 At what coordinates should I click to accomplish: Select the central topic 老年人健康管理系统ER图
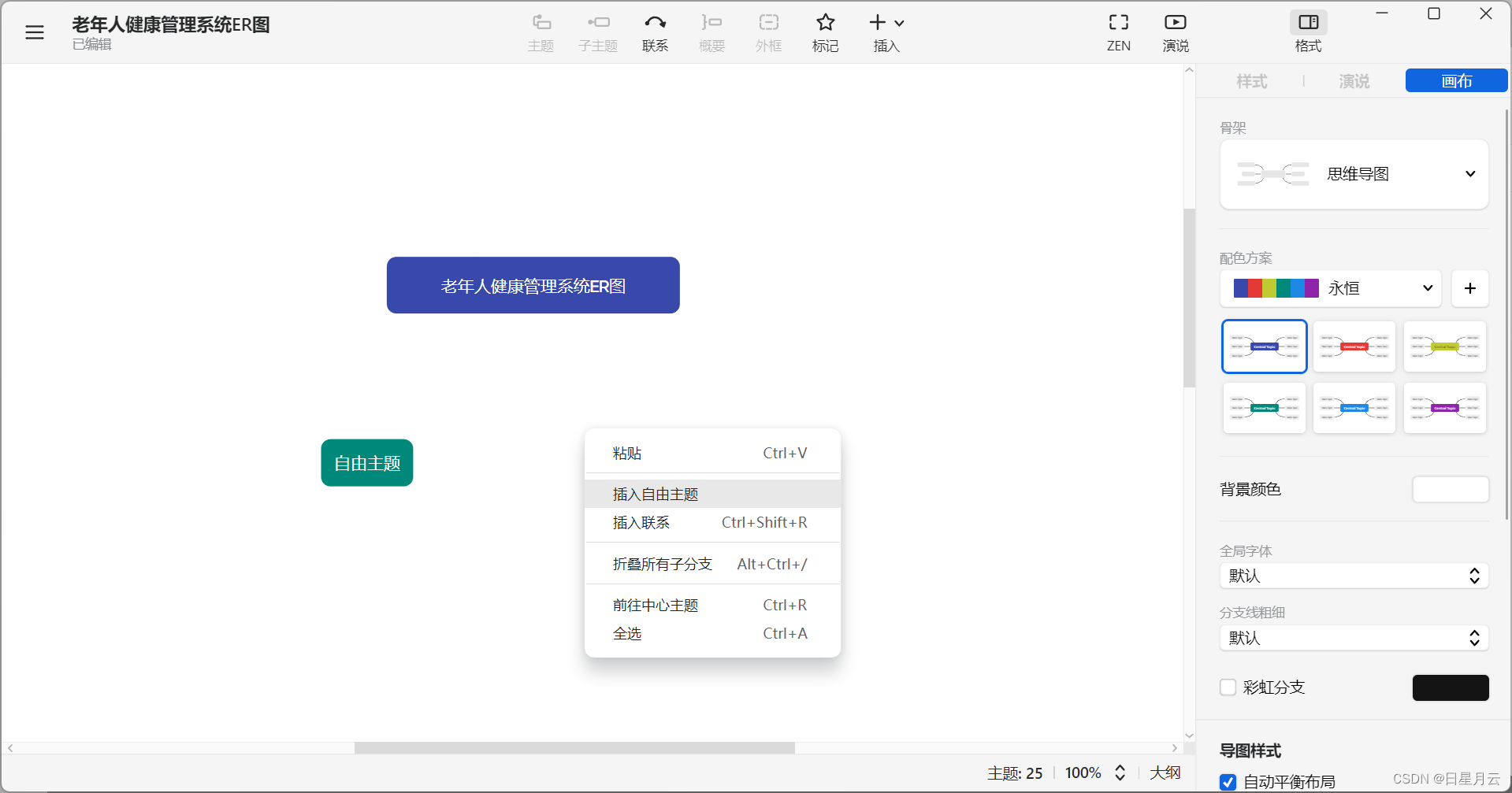tap(533, 285)
